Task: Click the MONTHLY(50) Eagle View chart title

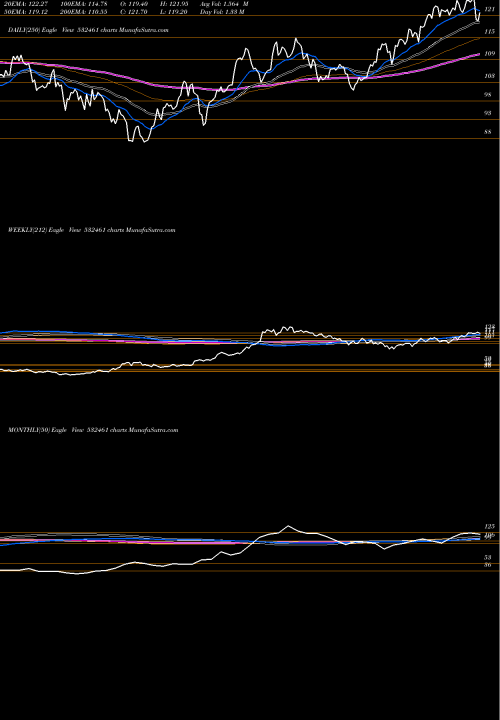Action: [x=93, y=430]
